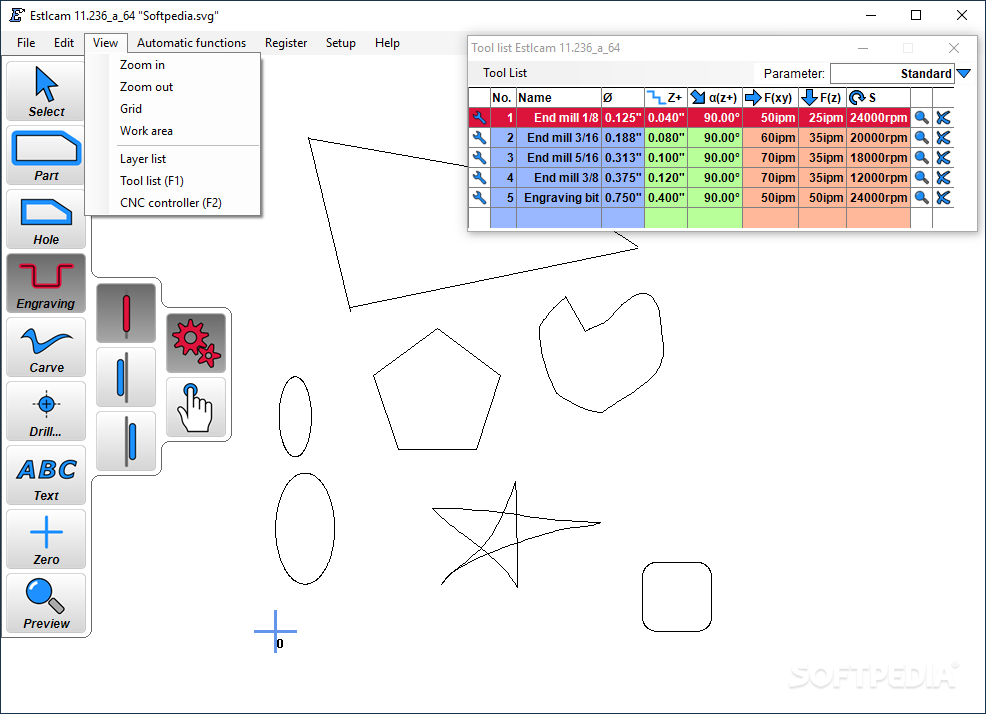
Task: Click the Tool List heading in tool window
Action: pyautogui.click(x=505, y=73)
